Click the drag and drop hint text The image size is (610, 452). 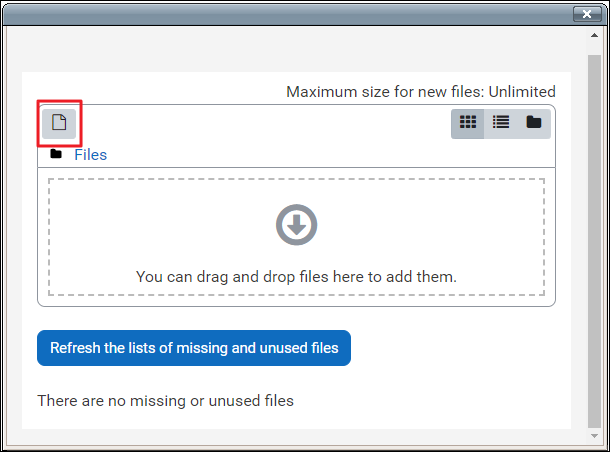[296, 276]
